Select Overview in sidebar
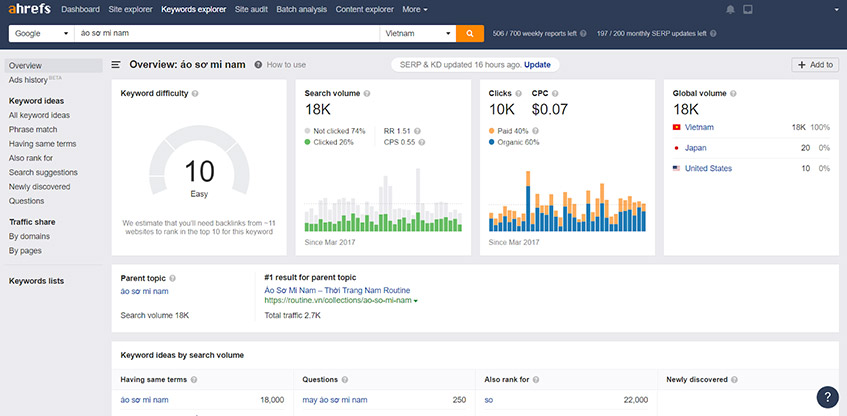The width and height of the screenshot is (847, 416). (x=53, y=65)
